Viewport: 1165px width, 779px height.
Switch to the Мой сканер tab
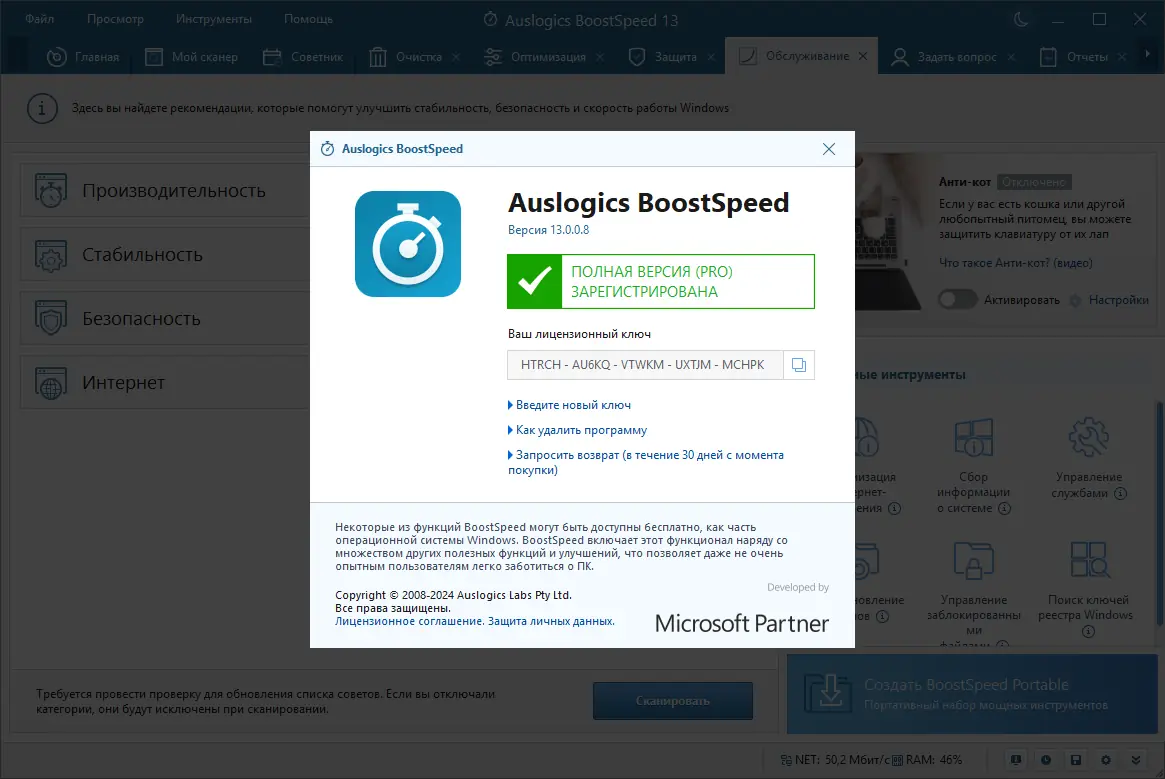click(x=192, y=56)
